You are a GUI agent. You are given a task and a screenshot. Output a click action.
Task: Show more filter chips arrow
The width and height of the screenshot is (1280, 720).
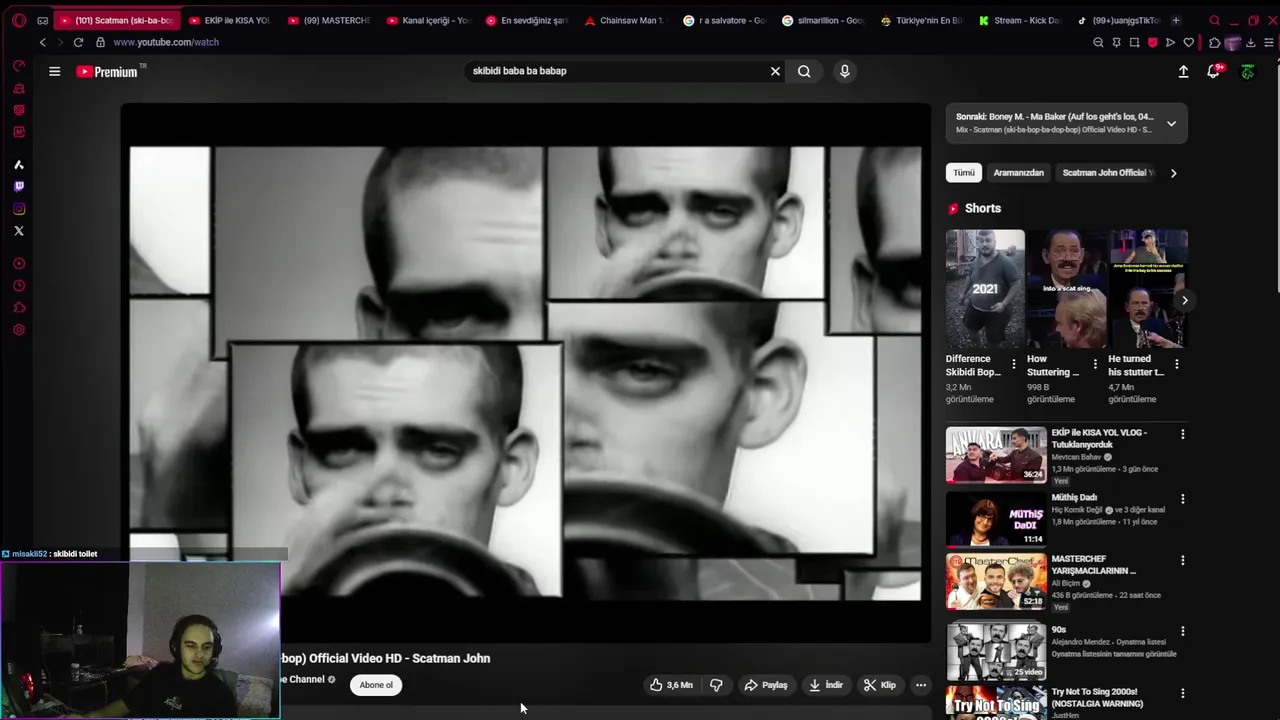[1173, 173]
